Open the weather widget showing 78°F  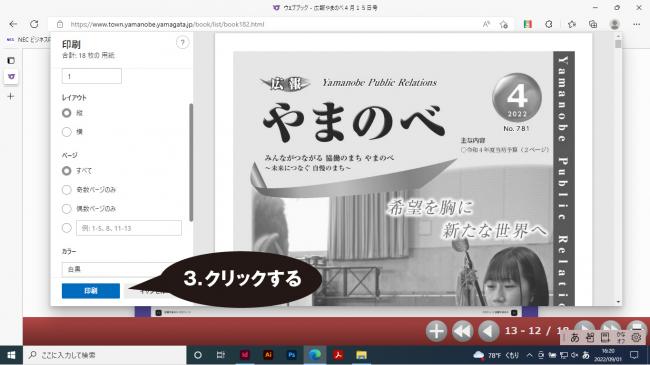496,355
